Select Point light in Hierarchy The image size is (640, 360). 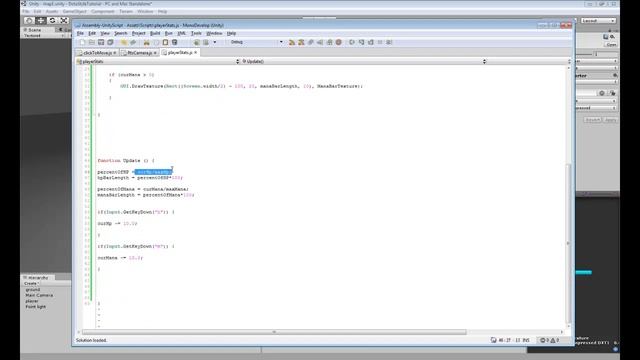pos(36,307)
